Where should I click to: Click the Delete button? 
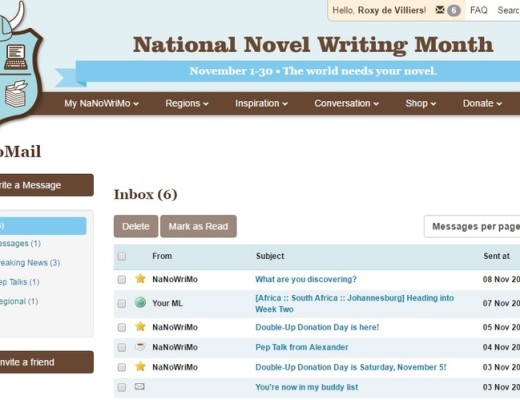[136, 226]
